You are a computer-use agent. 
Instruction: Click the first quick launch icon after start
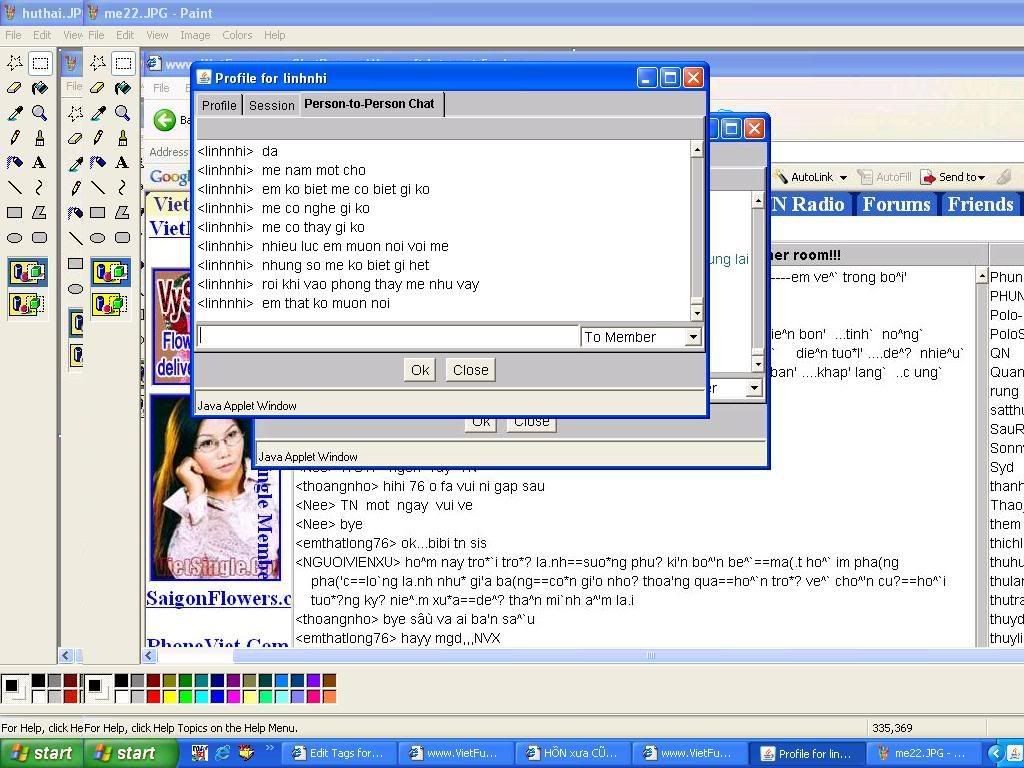[199, 752]
